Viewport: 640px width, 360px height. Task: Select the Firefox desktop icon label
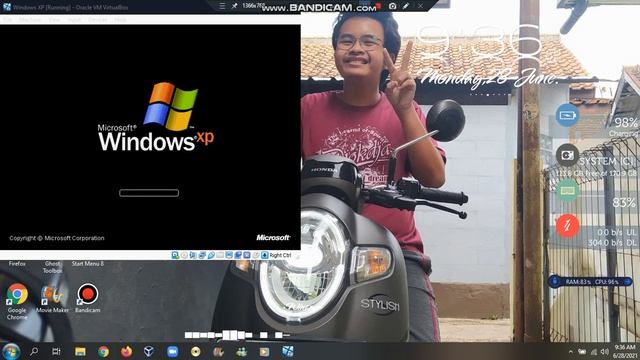tap(17, 264)
